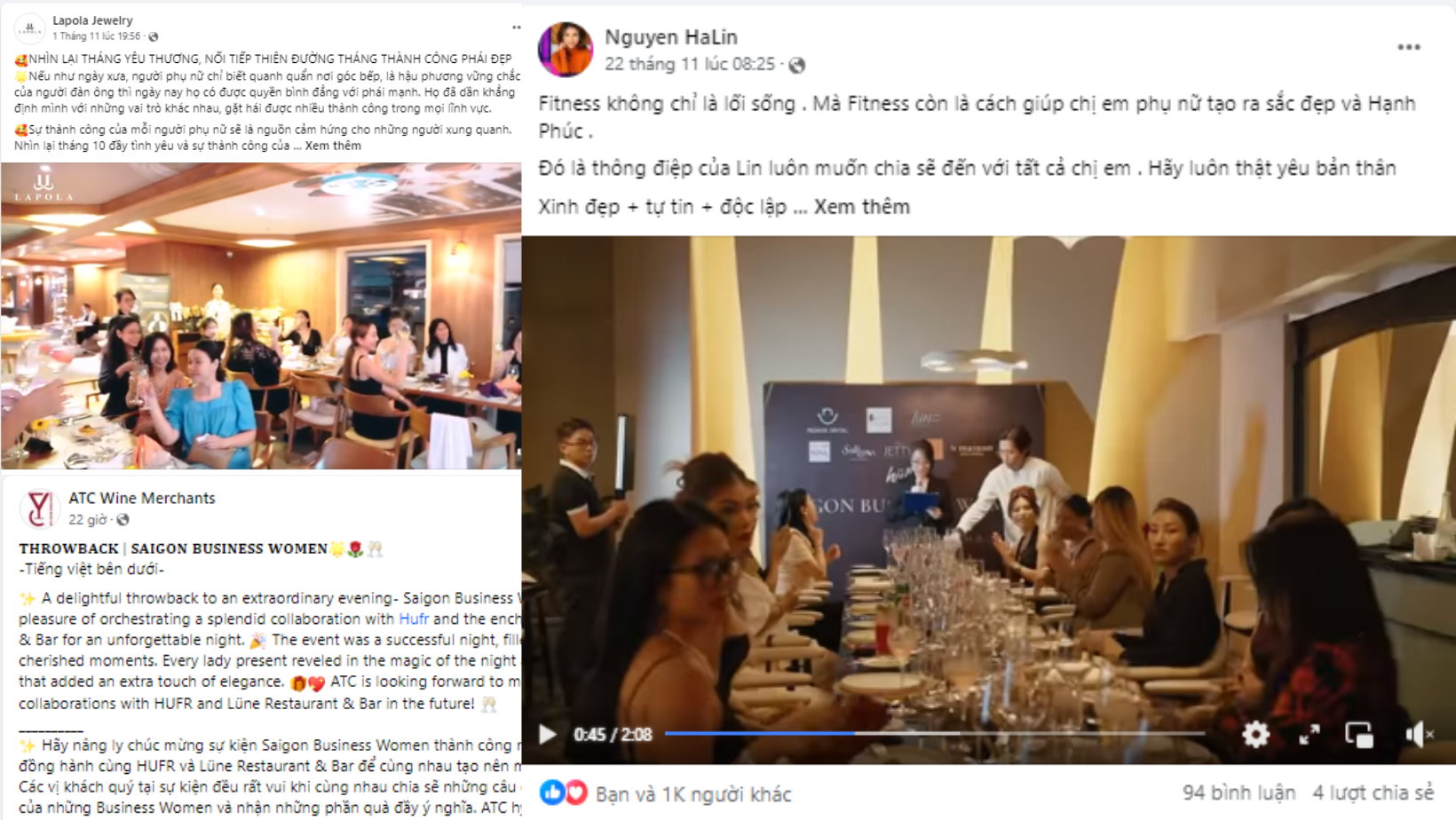Screen dimensions: 1456x820
Task: Play the Nguyen HaLin video
Action: point(548,735)
